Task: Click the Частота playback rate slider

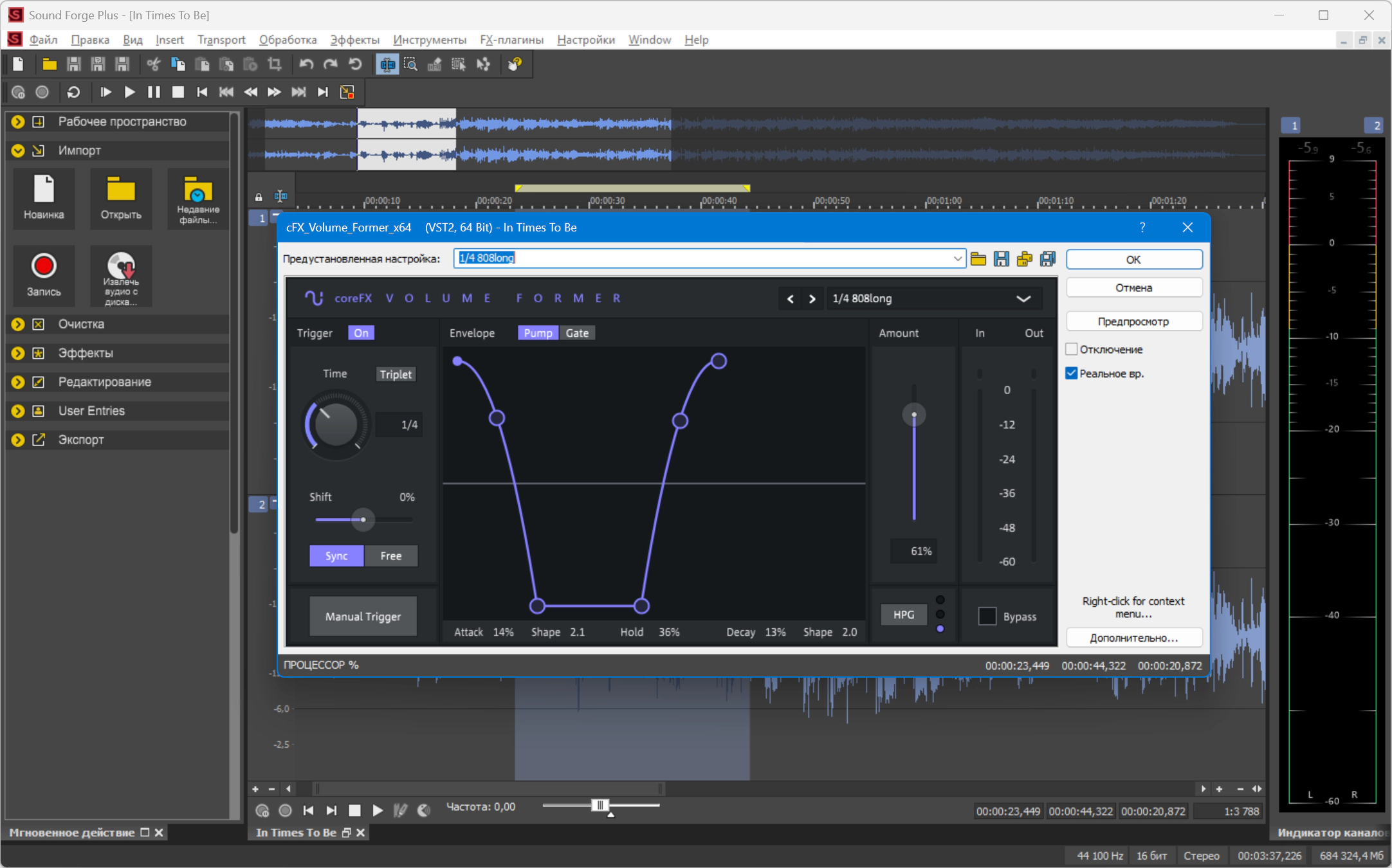Action: coord(601,806)
